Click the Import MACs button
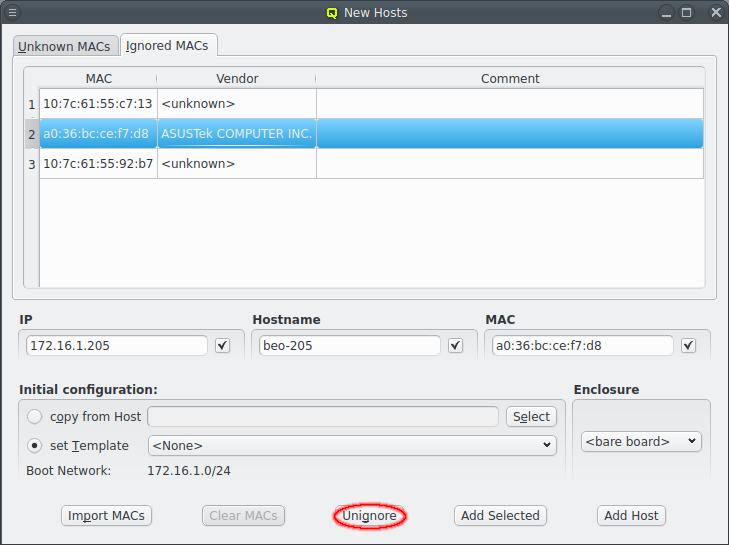 (106, 516)
